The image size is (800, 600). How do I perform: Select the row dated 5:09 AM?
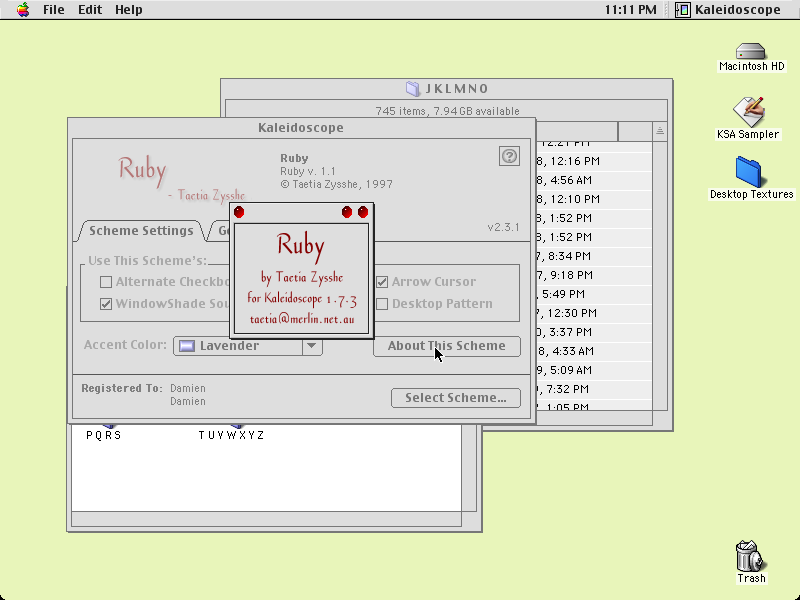click(593, 370)
